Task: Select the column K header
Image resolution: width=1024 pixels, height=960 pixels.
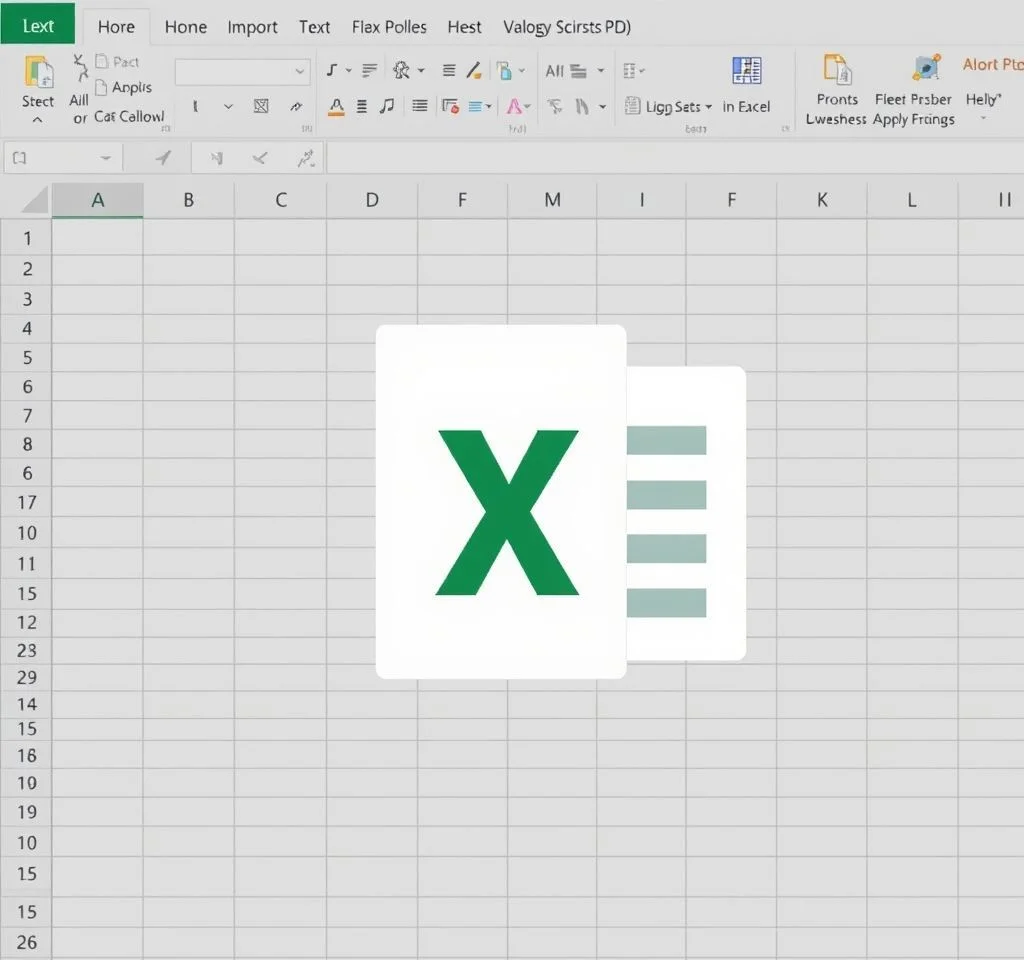Action: (822, 200)
